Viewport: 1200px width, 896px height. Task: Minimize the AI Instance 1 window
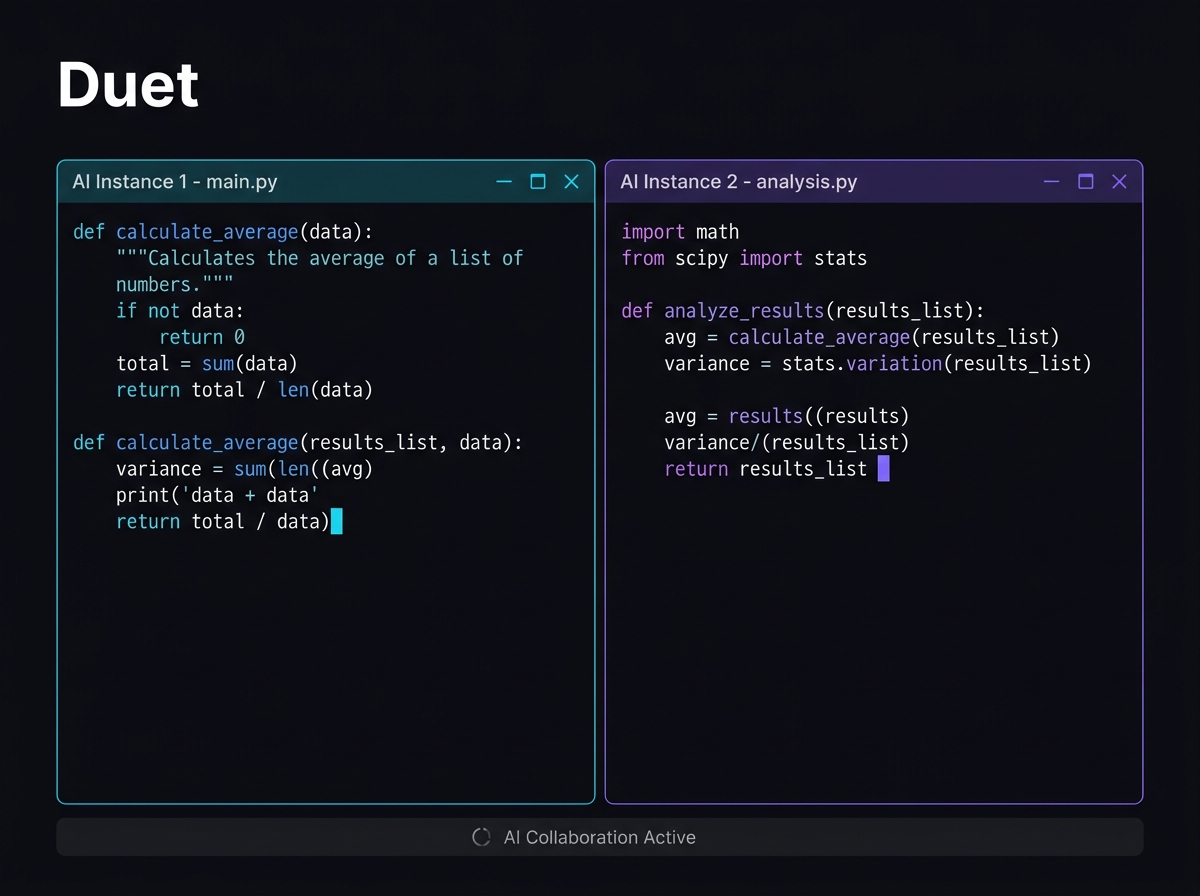(x=504, y=181)
